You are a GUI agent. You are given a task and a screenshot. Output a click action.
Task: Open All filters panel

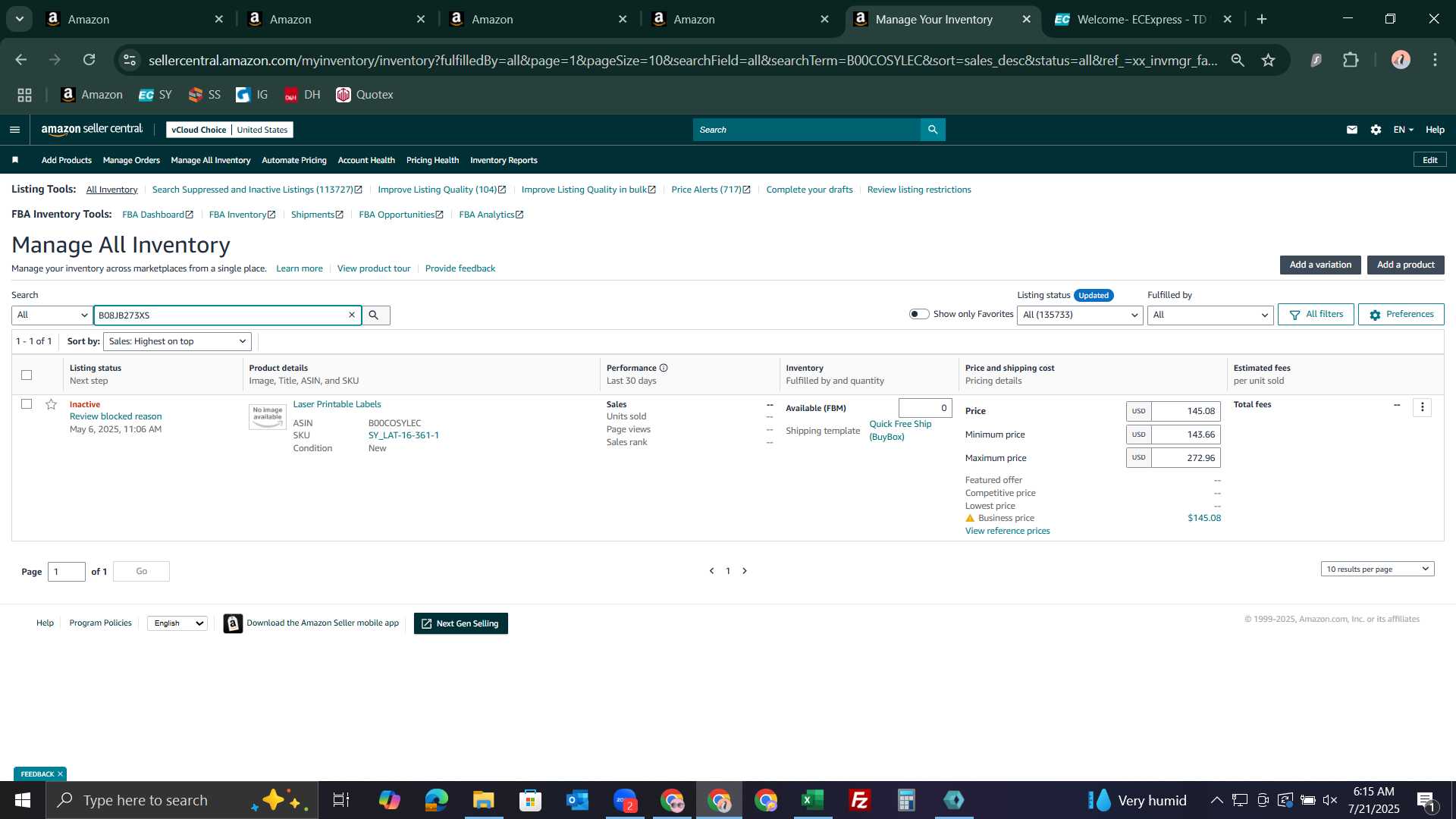pos(1316,314)
